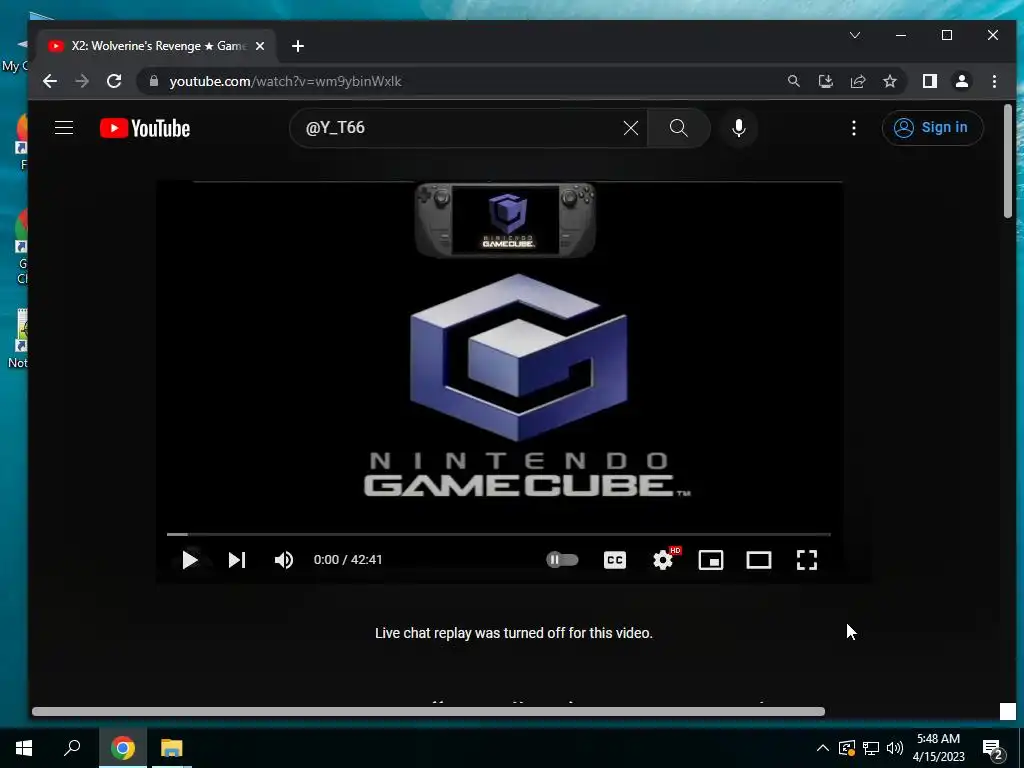Turn on closed captions
The height and width of the screenshot is (768, 1024).
click(x=615, y=560)
